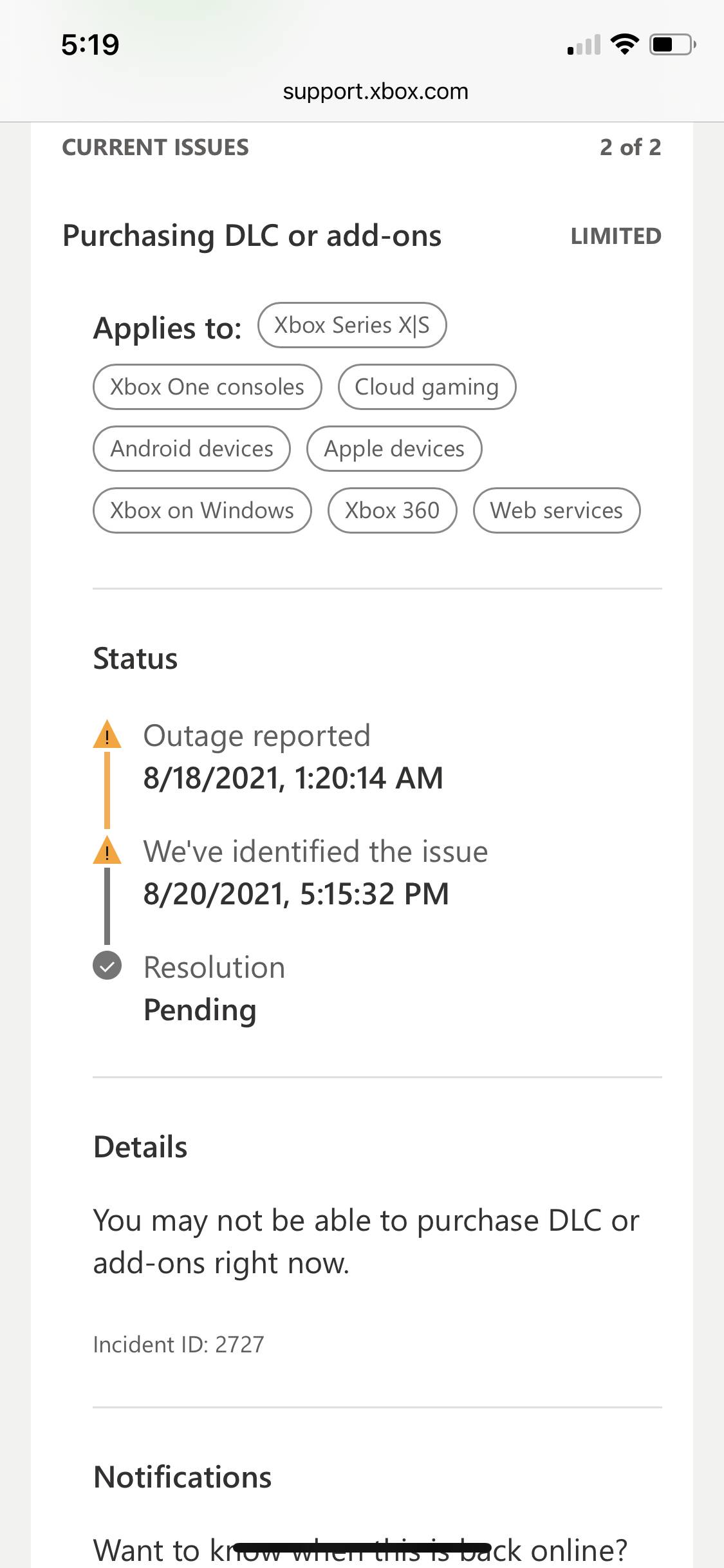Choose the Xbox 360 tag
The height and width of the screenshot is (1568, 724).
[392, 510]
